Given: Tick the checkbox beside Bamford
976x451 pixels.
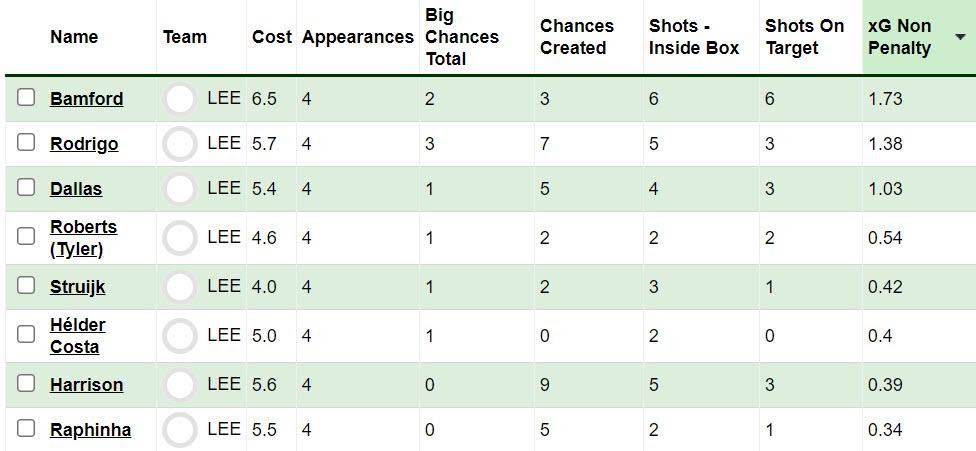Looking at the screenshot, I should pyautogui.click(x=26, y=98).
